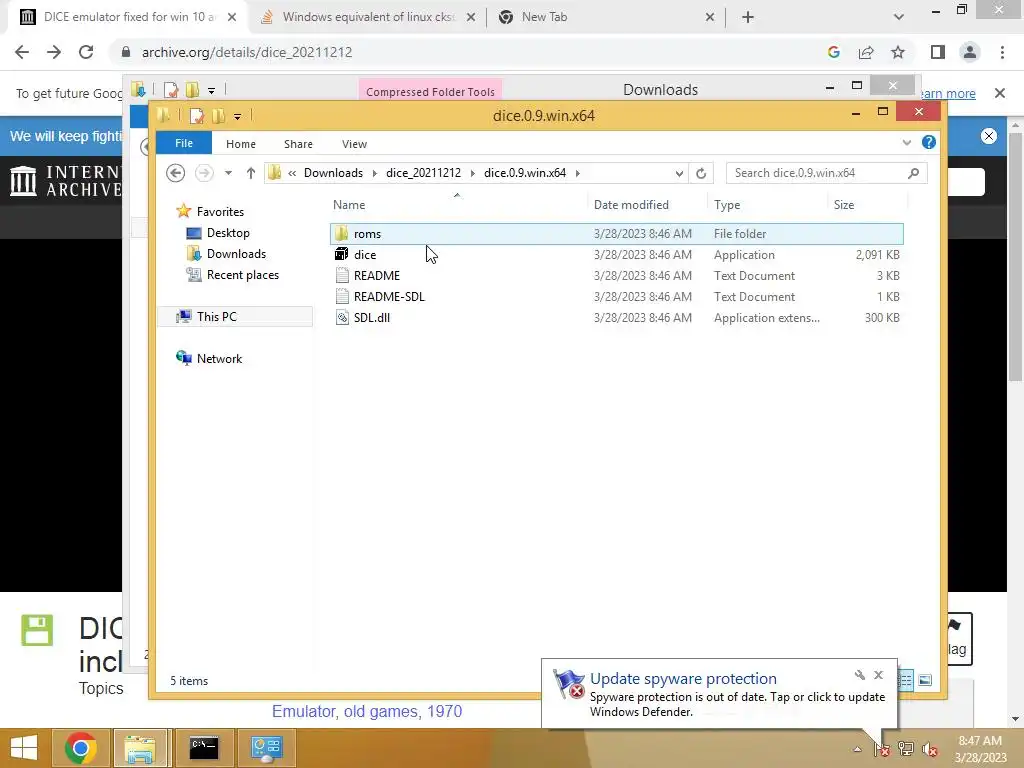Go up one folder level arrow
1024x768 pixels.
tap(251, 173)
